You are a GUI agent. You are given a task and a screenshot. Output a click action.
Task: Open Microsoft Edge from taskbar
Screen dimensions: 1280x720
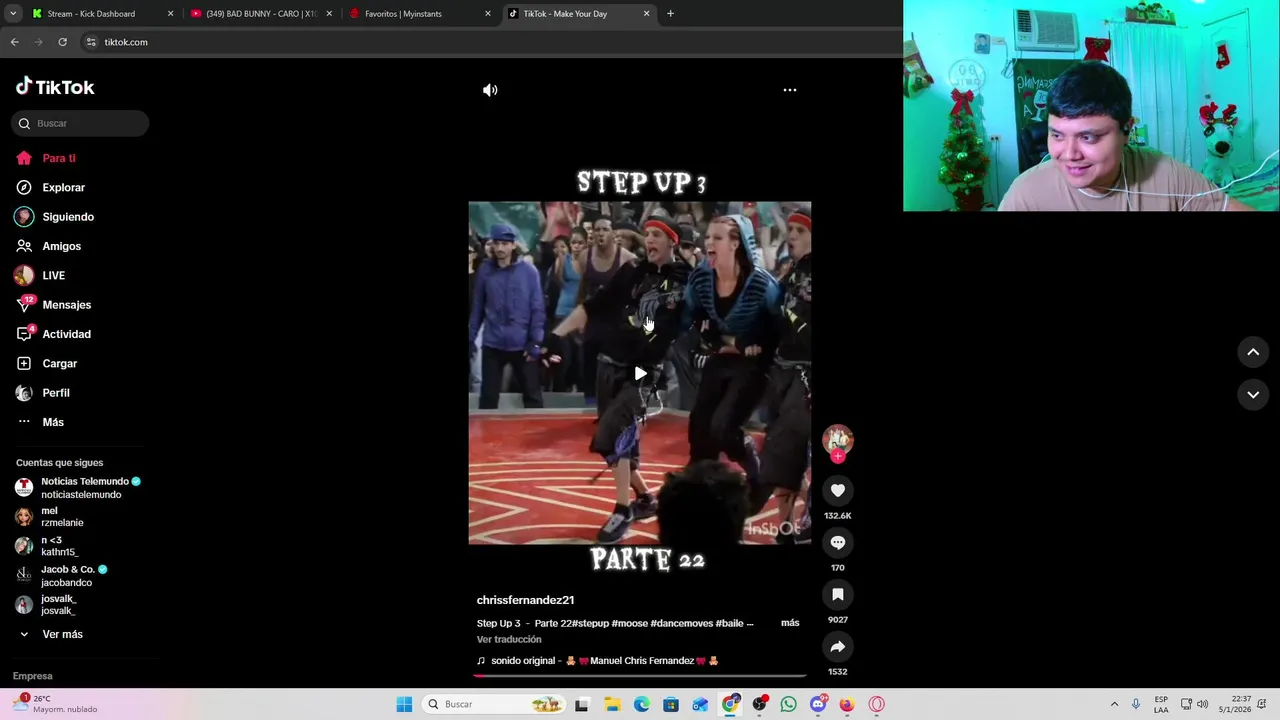(x=641, y=704)
